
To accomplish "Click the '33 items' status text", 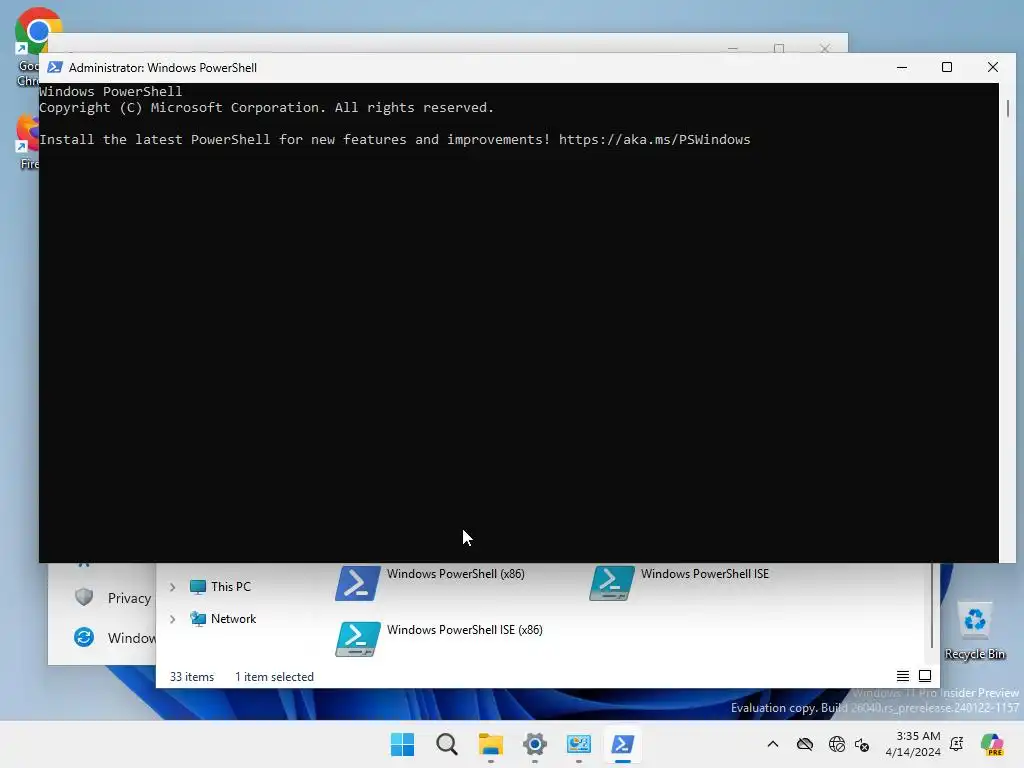I will [192, 677].
